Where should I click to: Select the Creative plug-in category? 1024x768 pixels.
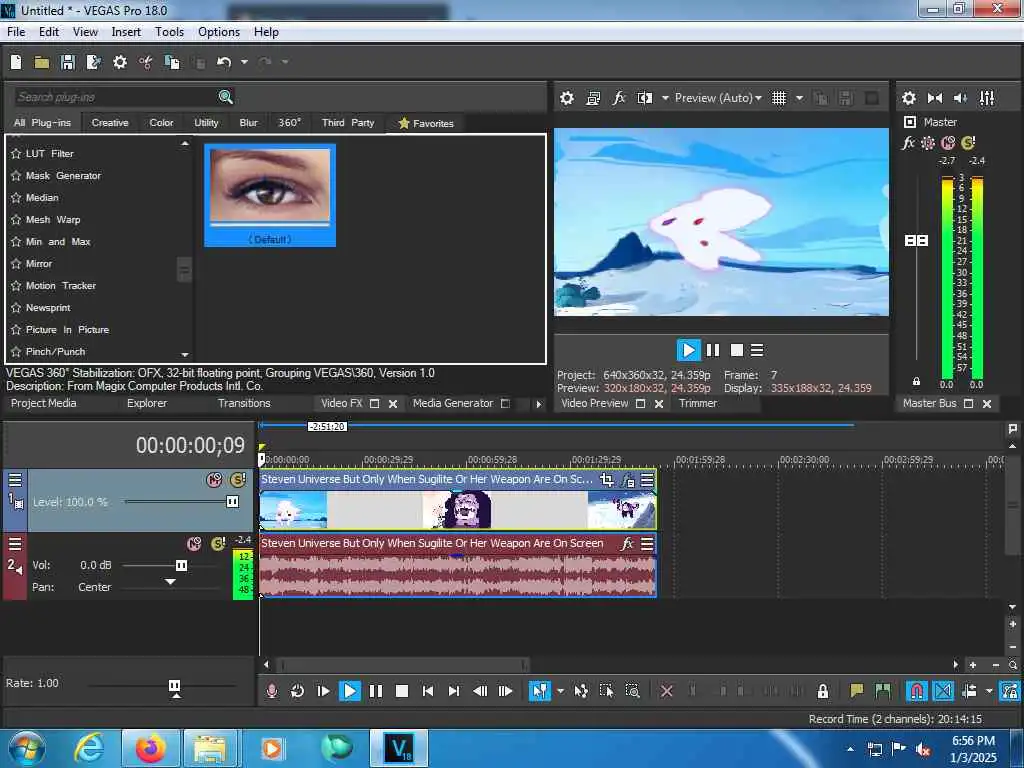tap(110, 123)
